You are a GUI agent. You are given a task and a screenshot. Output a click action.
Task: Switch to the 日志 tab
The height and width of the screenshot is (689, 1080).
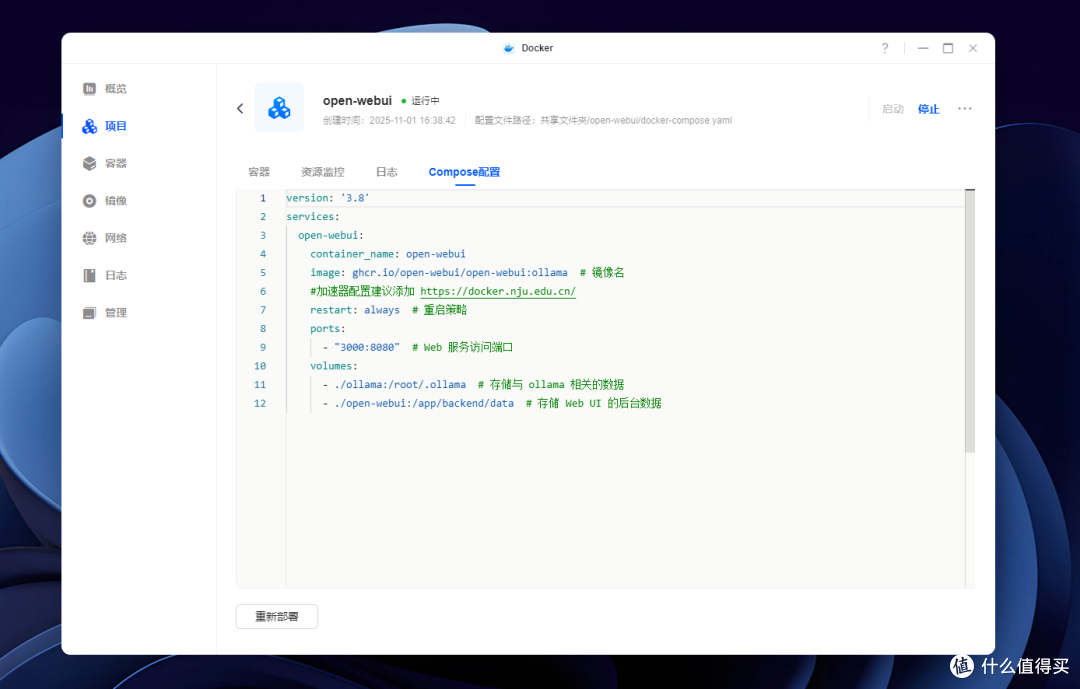pos(386,172)
